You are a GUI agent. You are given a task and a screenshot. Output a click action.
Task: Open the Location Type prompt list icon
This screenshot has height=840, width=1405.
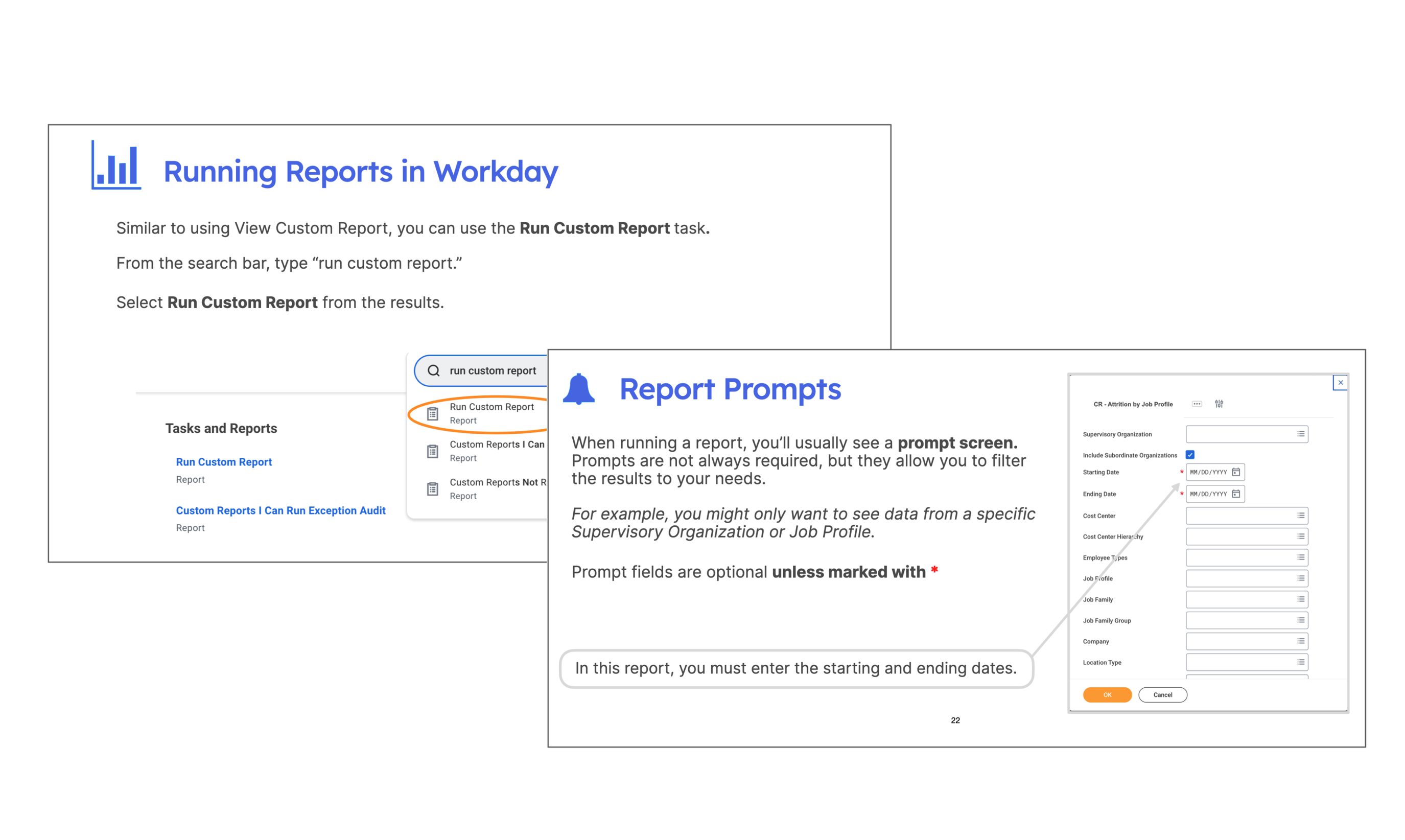pyautogui.click(x=1301, y=662)
